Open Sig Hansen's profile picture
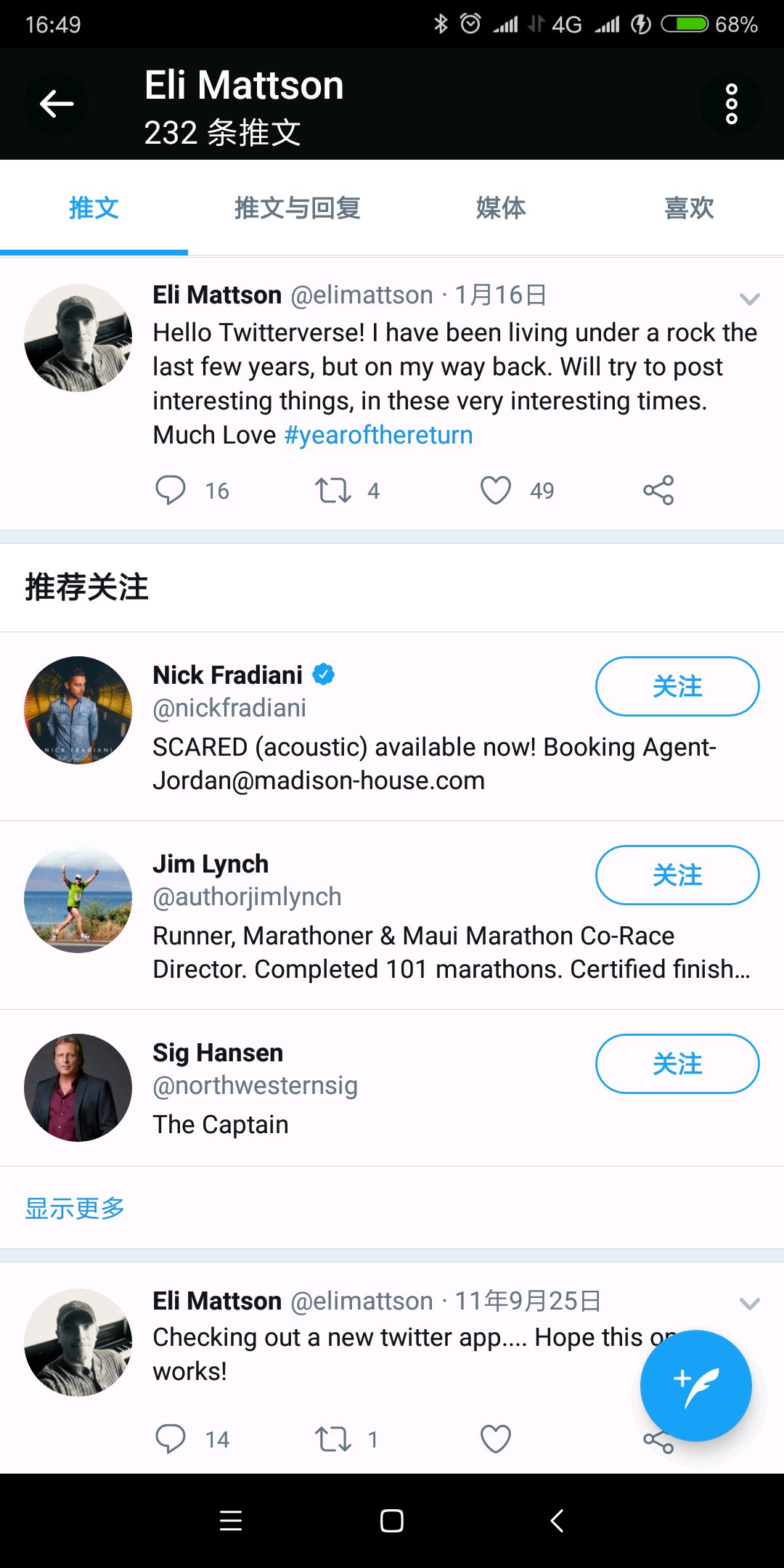Screen dimensions: 784x1568 tap(78, 1087)
